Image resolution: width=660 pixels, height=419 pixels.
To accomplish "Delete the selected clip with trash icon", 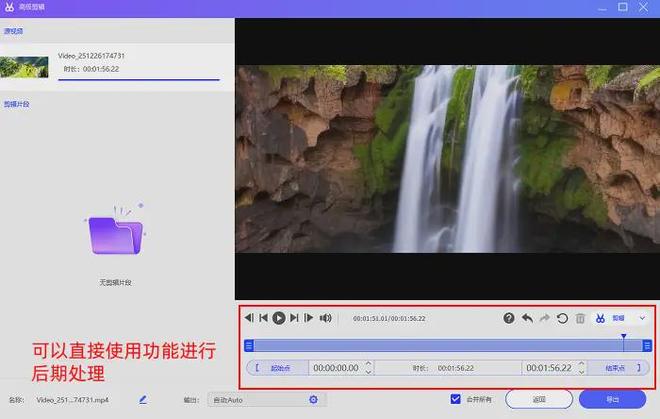I will pyautogui.click(x=580, y=318).
